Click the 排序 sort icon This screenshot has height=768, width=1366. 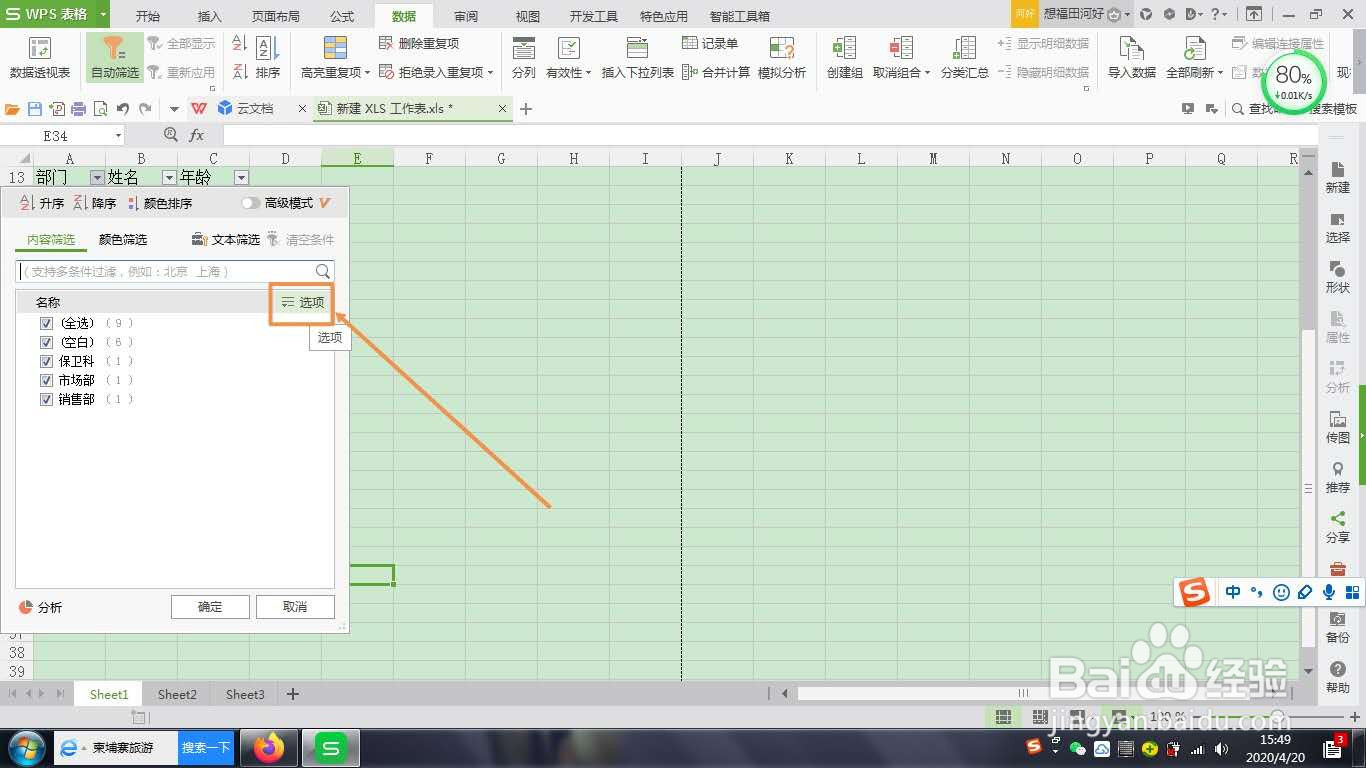click(267, 49)
